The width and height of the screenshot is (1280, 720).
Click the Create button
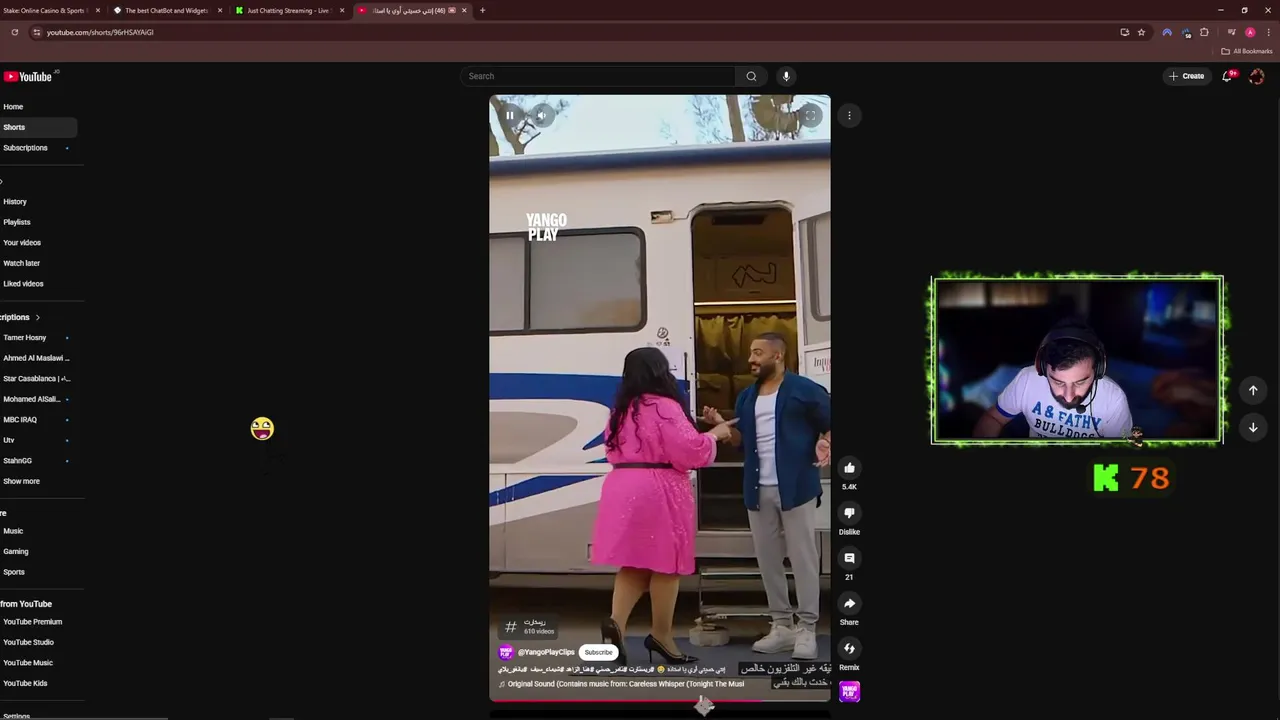1187,76
